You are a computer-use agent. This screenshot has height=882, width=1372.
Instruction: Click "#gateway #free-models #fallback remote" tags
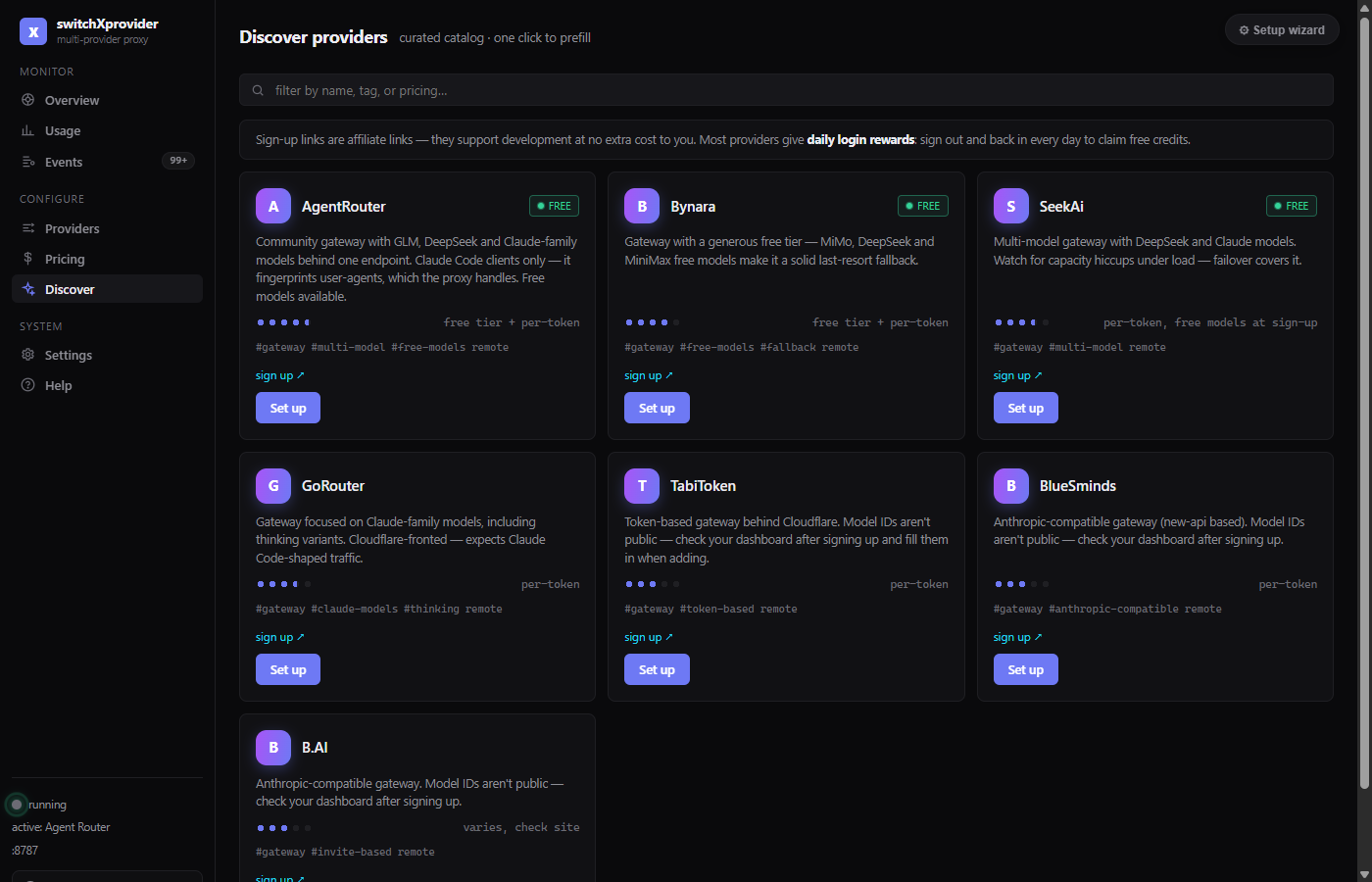pyautogui.click(x=741, y=347)
